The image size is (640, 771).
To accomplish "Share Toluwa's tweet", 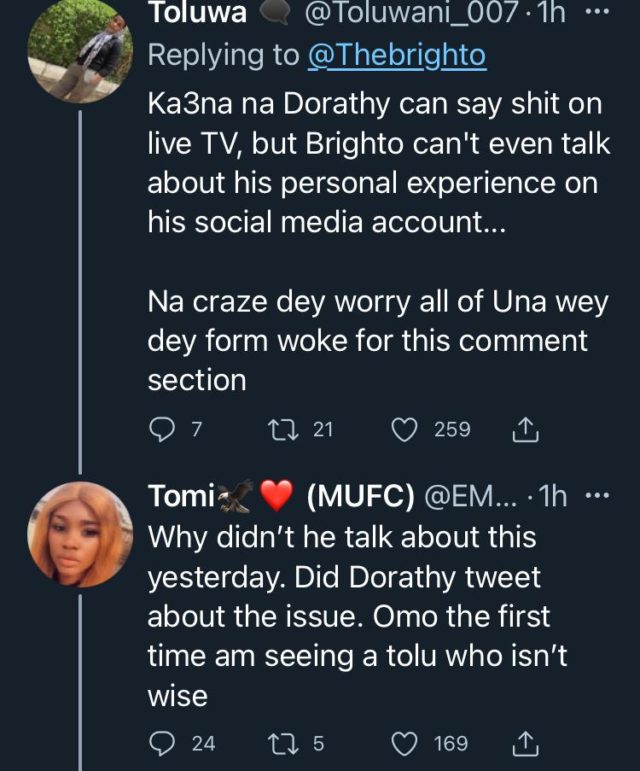I will (x=525, y=430).
